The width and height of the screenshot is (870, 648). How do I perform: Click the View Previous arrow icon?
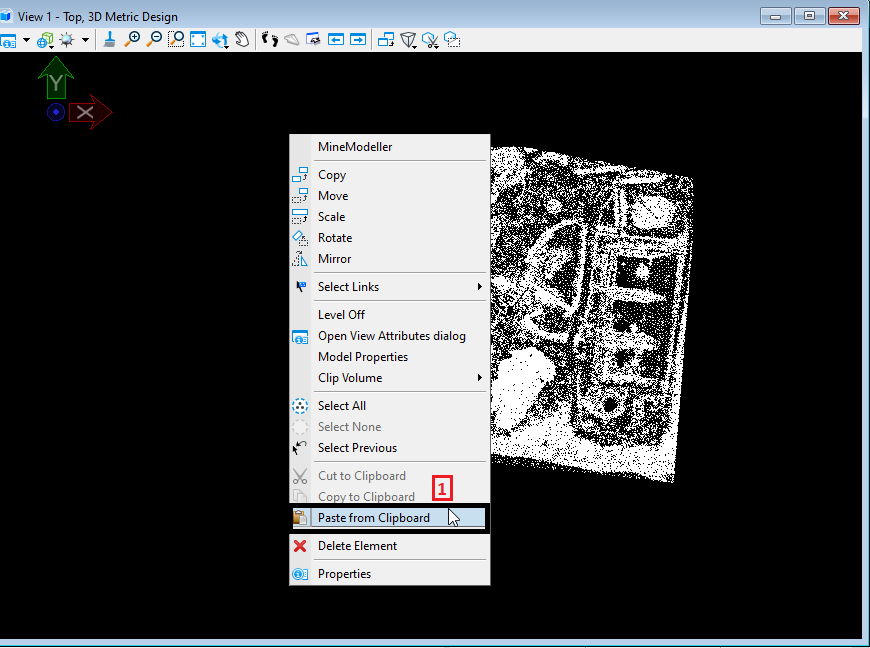[336, 40]
